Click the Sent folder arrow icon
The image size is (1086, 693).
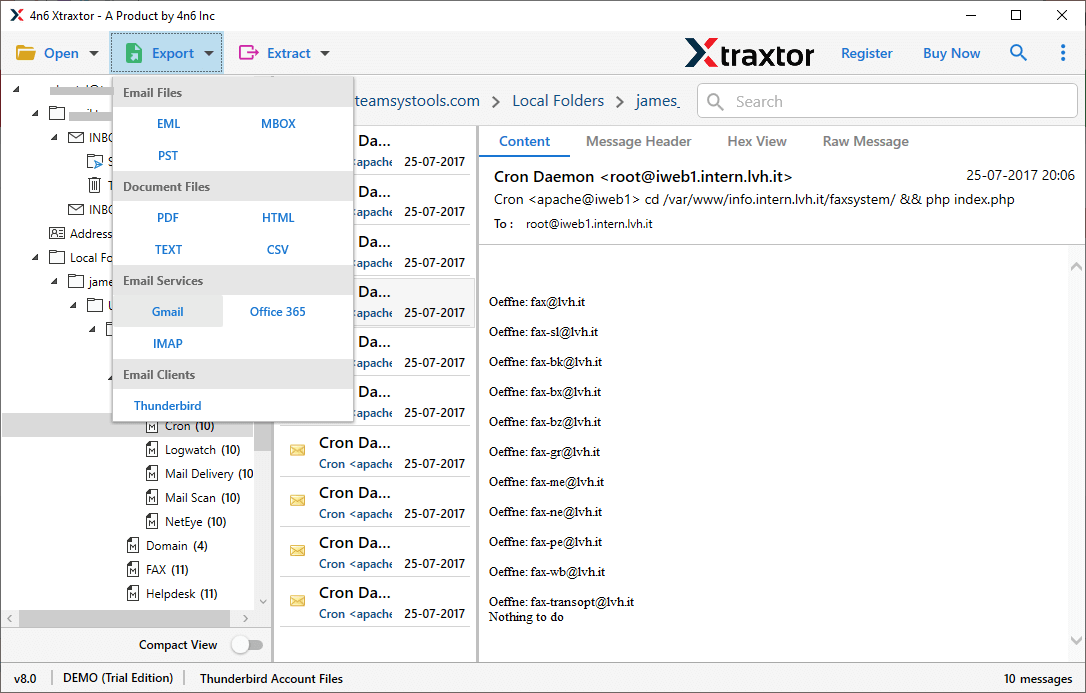[95, 162]
